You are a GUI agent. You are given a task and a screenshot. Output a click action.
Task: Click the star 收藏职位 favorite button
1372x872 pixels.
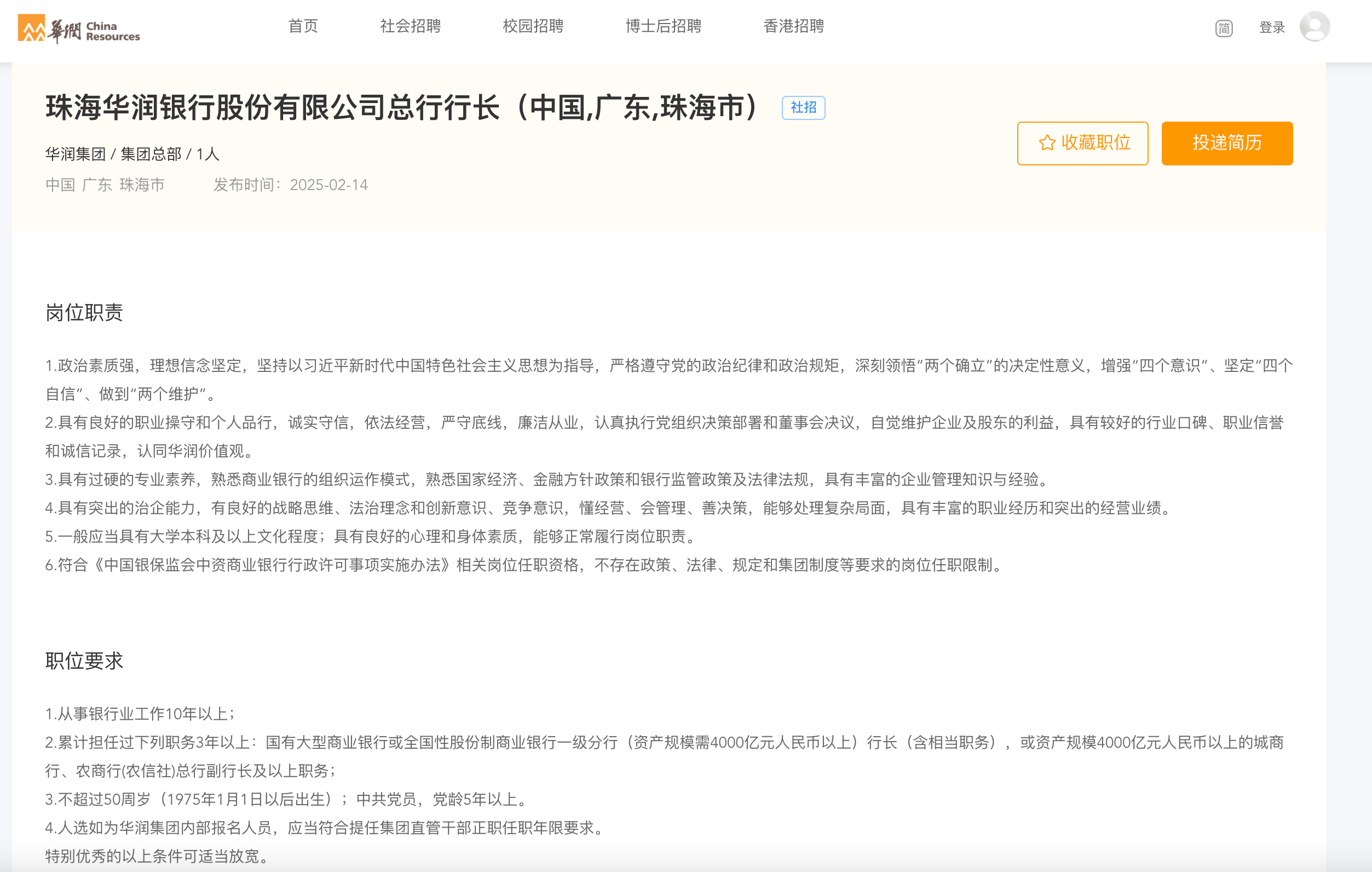(x=1082, y=143)
